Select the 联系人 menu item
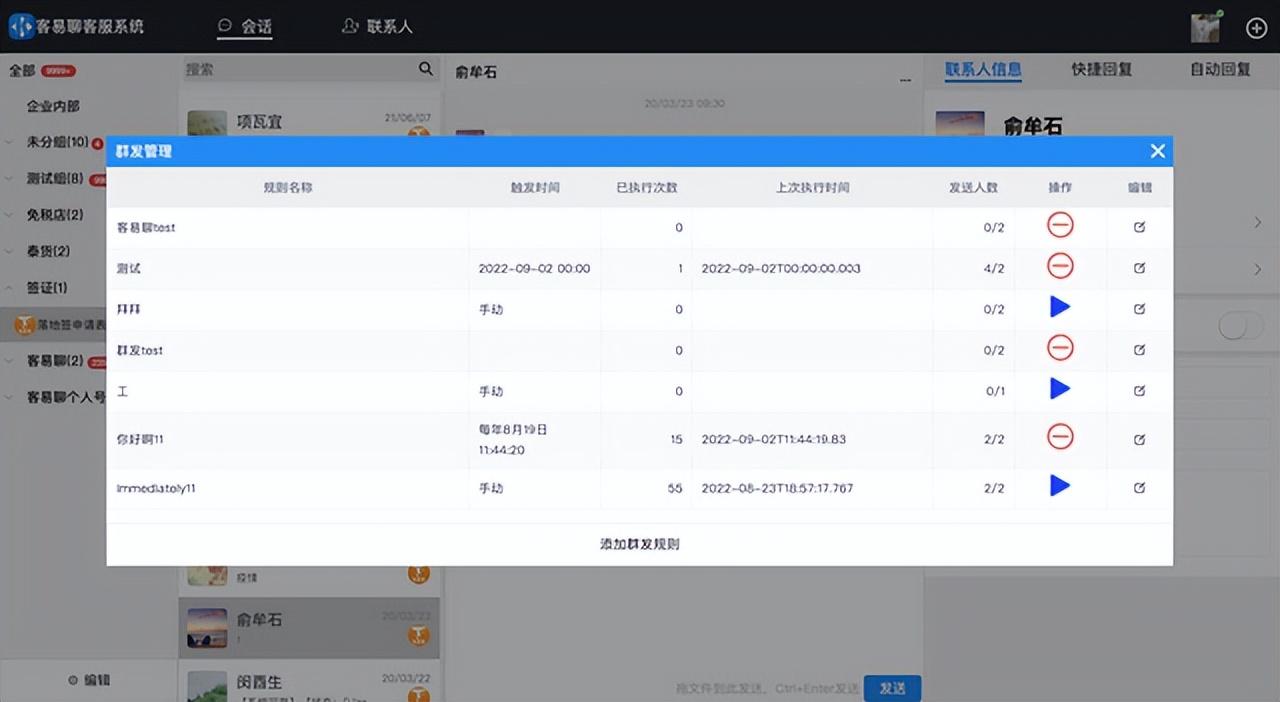The height and width of the screenshot is (702, 1280). coord(377,27)
